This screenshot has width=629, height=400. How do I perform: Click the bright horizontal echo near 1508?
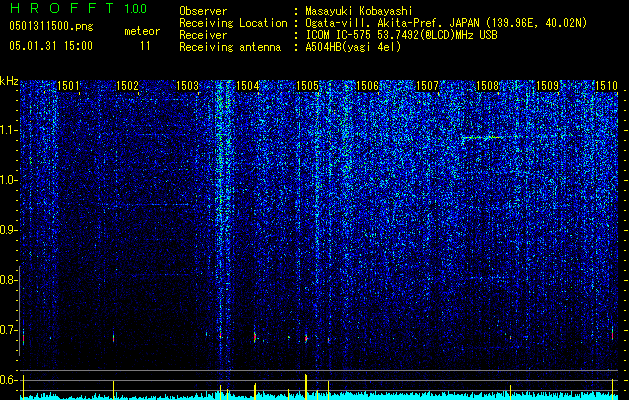481,138
